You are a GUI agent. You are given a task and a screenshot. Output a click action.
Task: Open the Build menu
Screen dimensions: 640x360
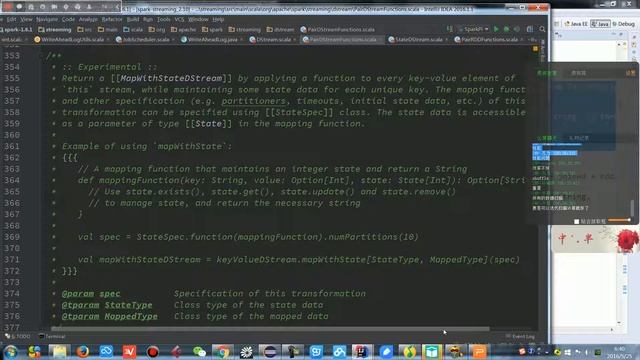133,19
